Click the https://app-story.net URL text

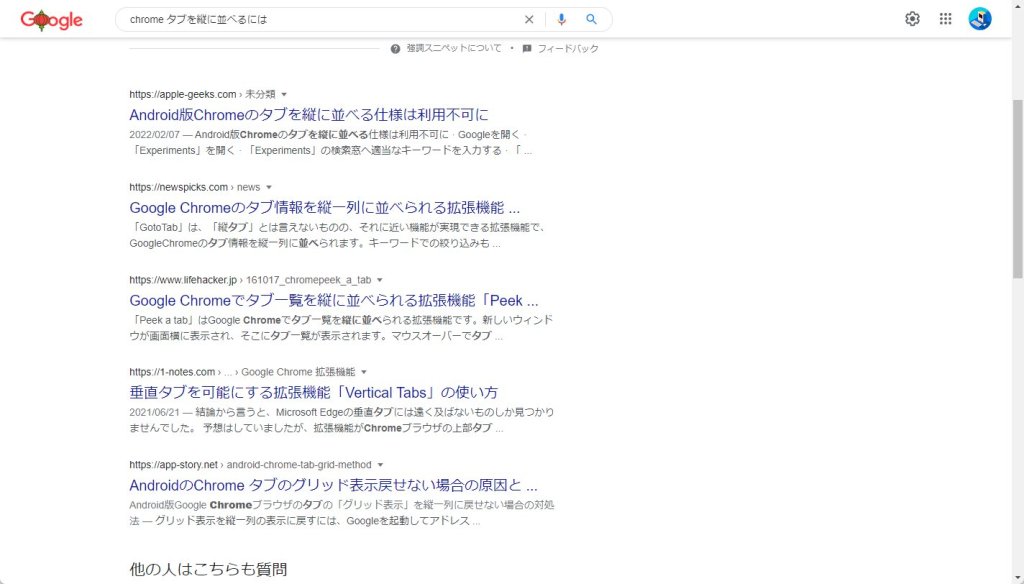pyautogui.click(x=173, y=465)
